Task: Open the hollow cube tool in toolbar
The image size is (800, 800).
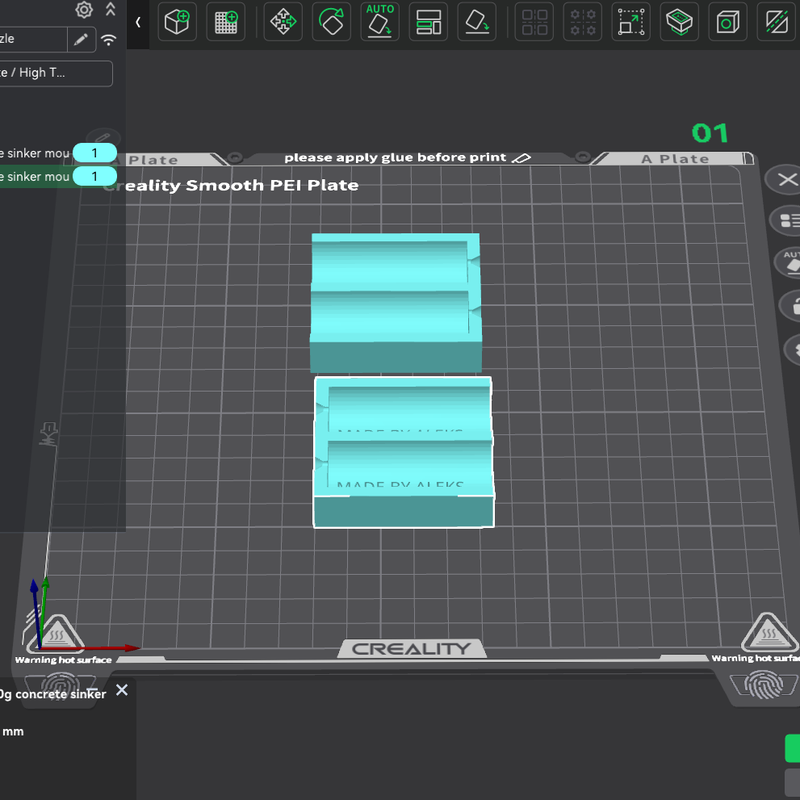Action: pos(728,22)
